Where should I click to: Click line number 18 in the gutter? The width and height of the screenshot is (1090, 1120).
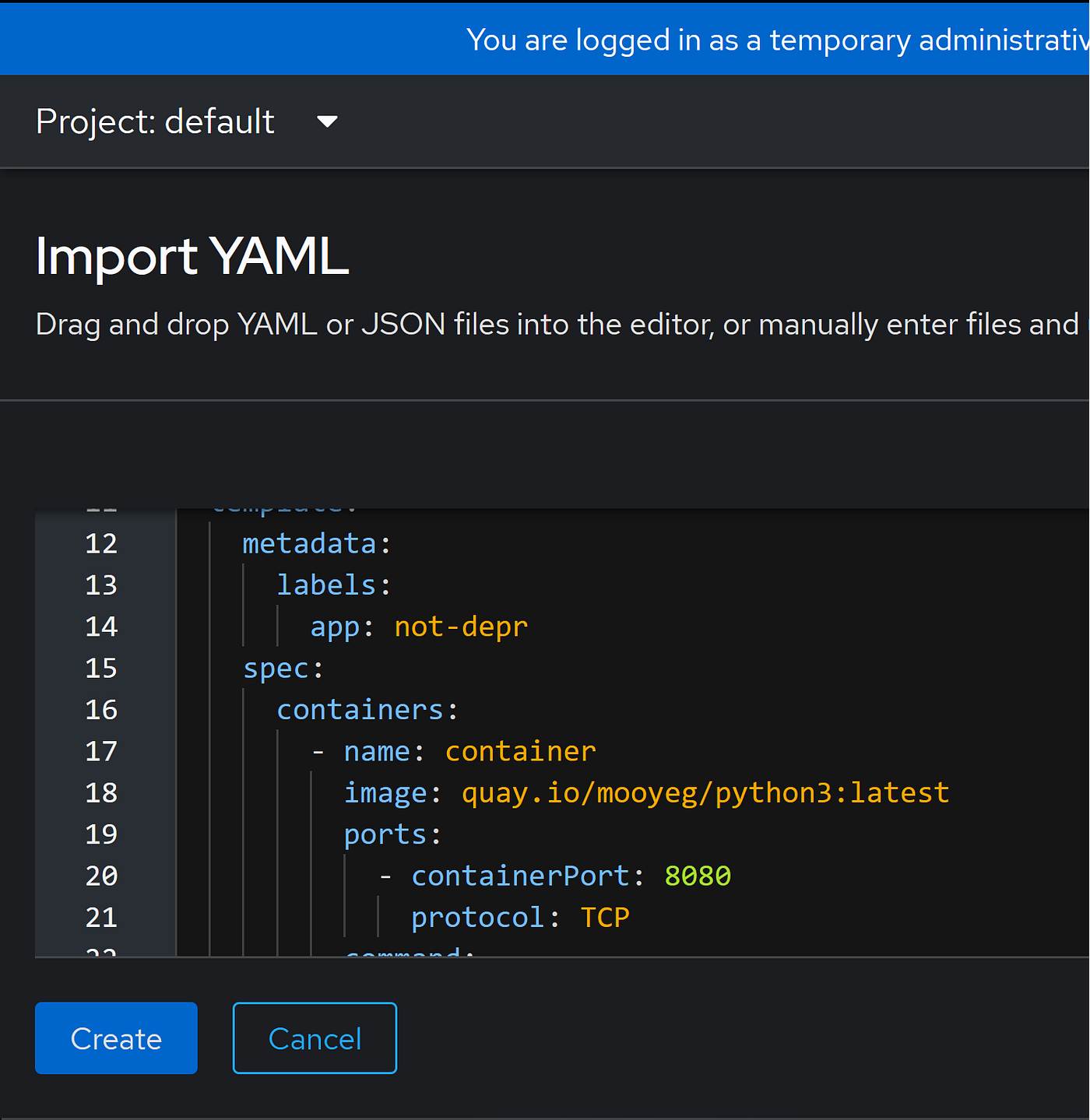[x=101, y=792]
